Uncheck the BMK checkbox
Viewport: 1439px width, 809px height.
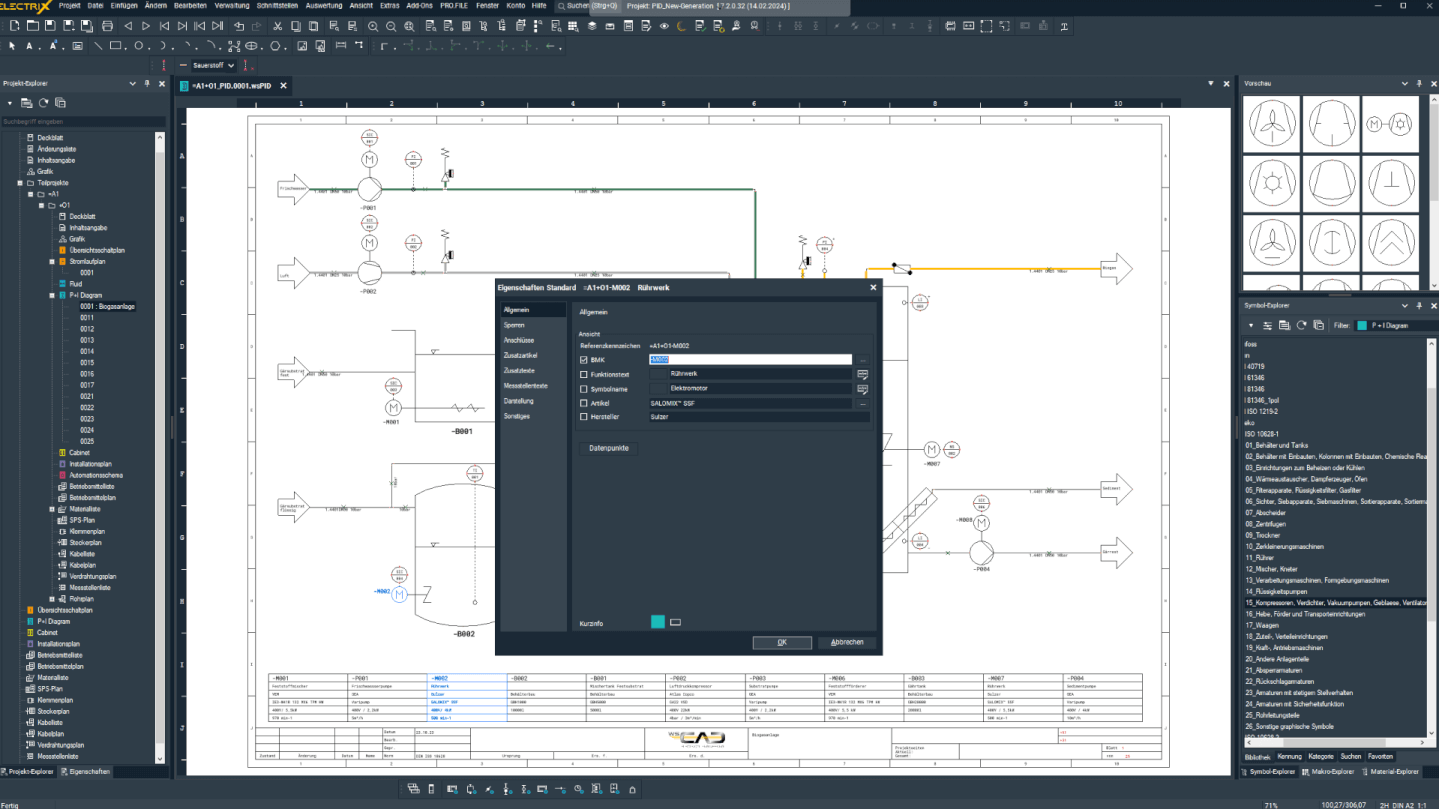point(584,360)
